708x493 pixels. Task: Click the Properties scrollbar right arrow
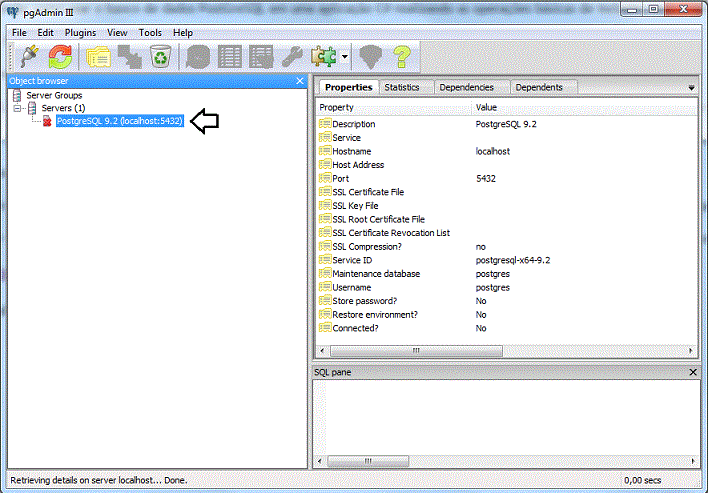[690, 350]
